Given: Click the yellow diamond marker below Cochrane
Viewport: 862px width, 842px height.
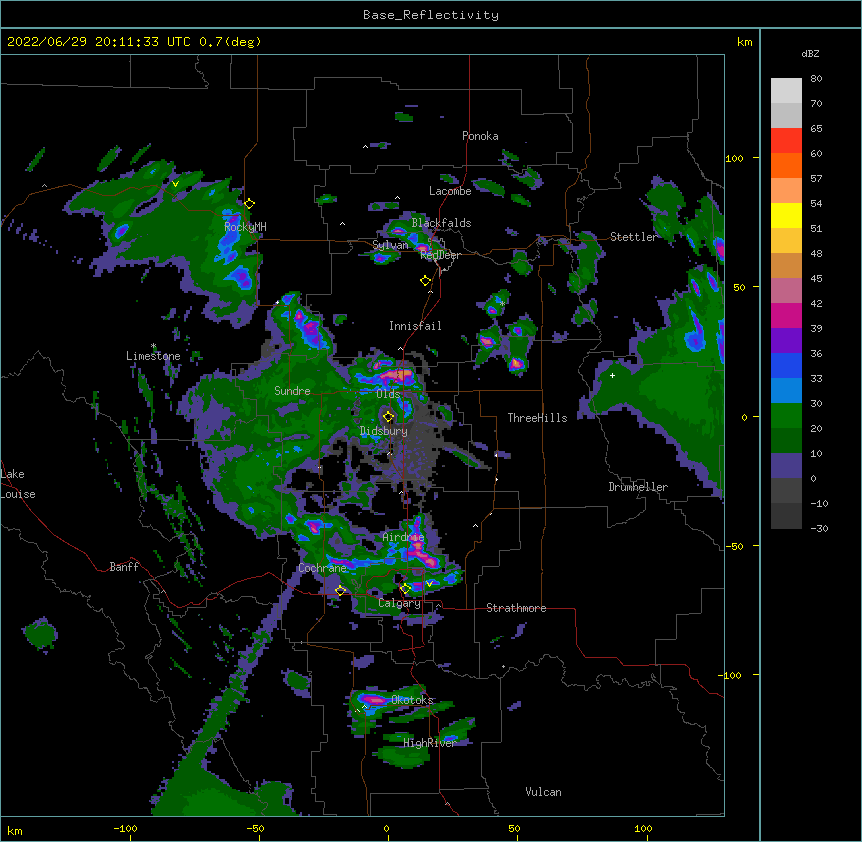Looking at the screenshot, I should [340, 591].
